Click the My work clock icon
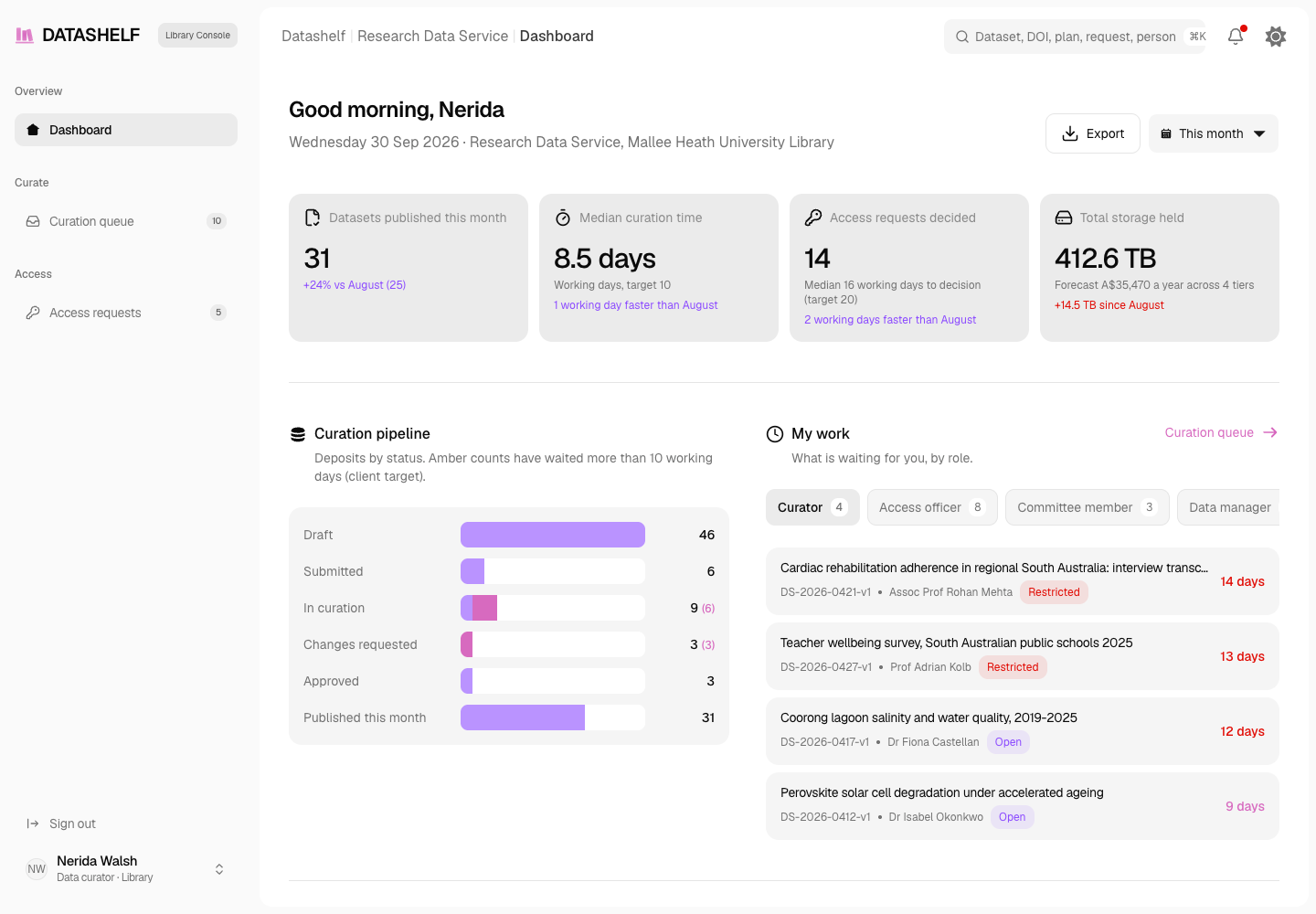 [x=775, y=434]
